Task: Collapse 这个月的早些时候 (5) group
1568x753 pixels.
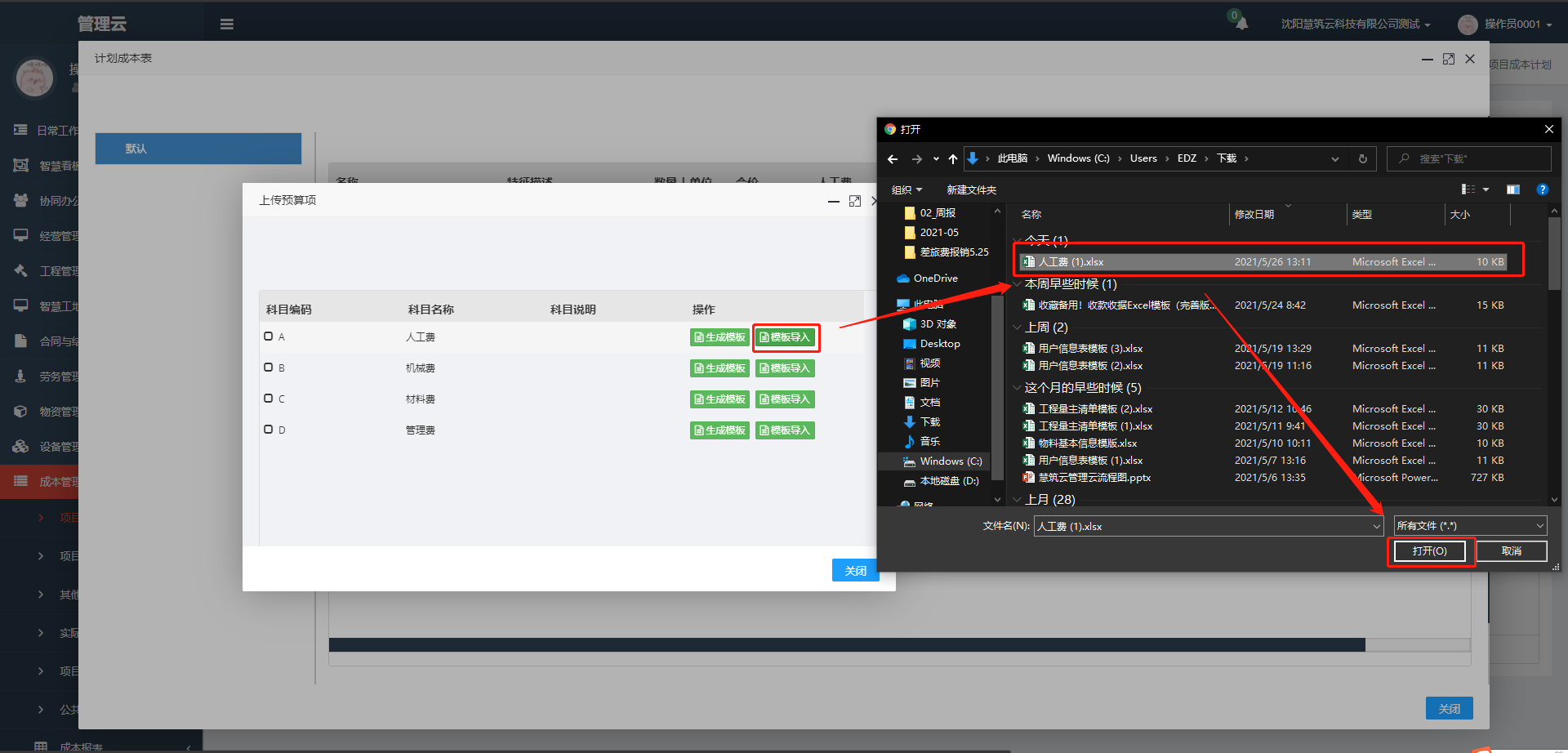Action: [x=1018, y=388]
